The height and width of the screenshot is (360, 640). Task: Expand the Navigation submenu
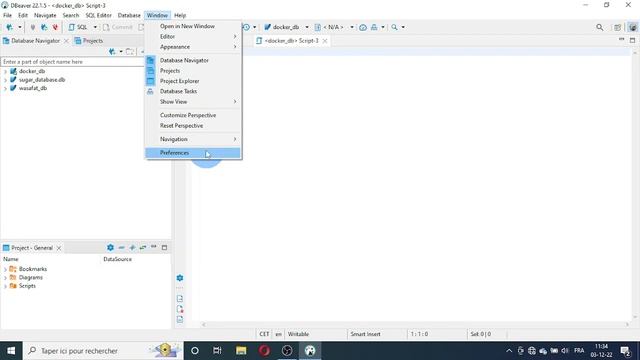pyautogui.click(x=193, y=139)
